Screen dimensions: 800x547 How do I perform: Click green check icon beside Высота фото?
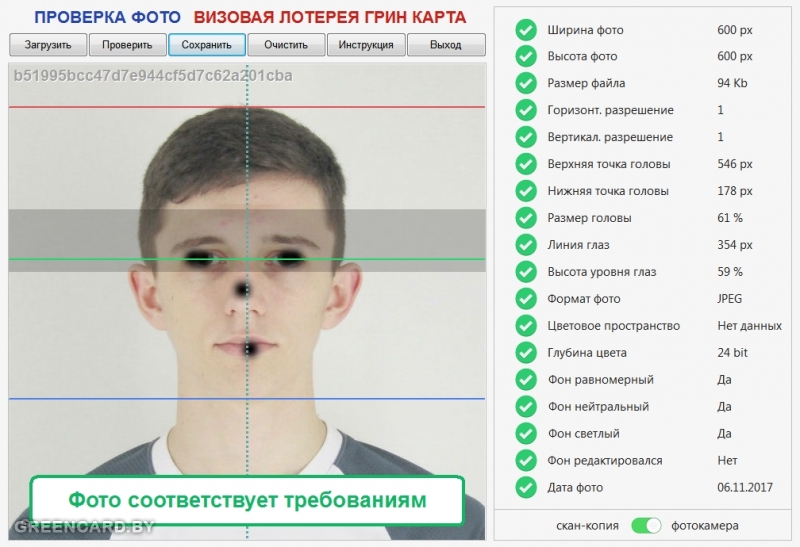(x=526, y=56)
